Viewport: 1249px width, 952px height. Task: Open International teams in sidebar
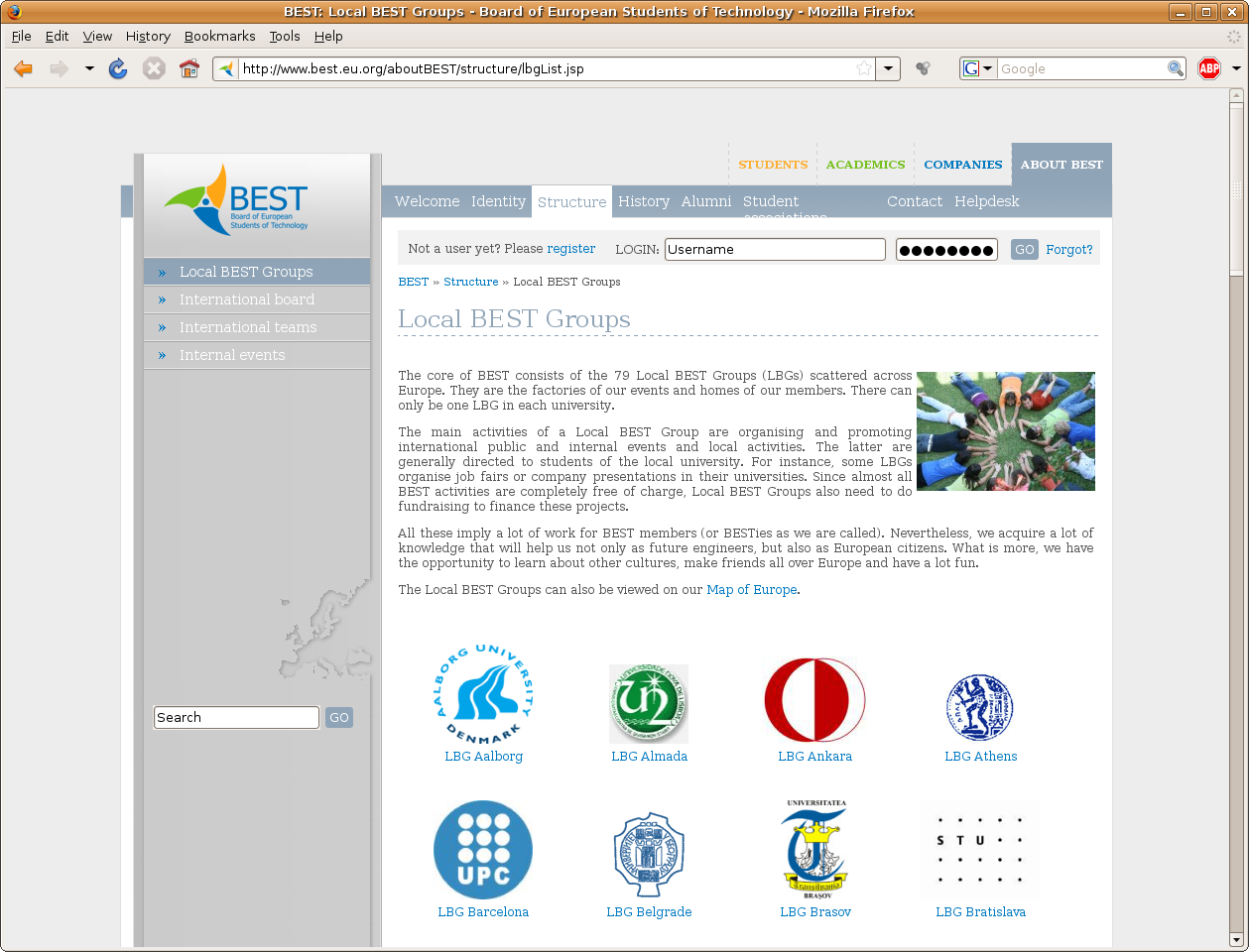point(257,327)
